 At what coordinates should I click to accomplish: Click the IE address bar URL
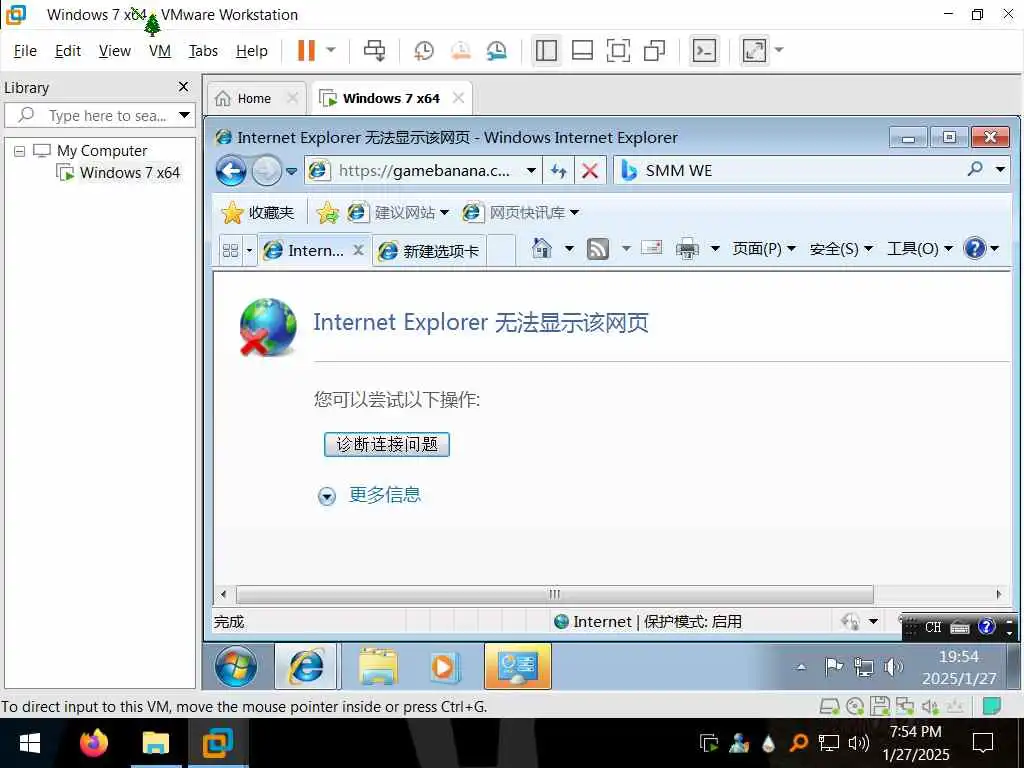[424, 171]
